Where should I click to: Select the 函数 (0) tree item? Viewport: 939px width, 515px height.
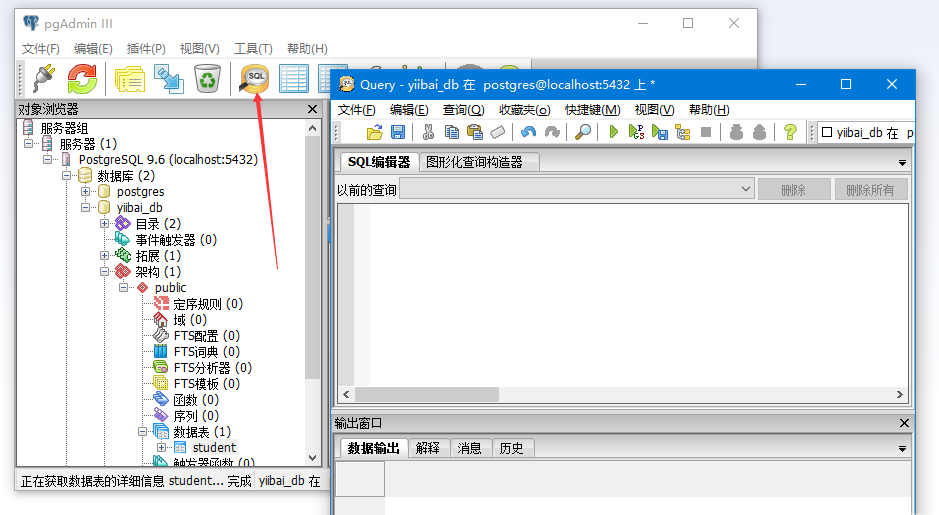click(x=196, y=399)
